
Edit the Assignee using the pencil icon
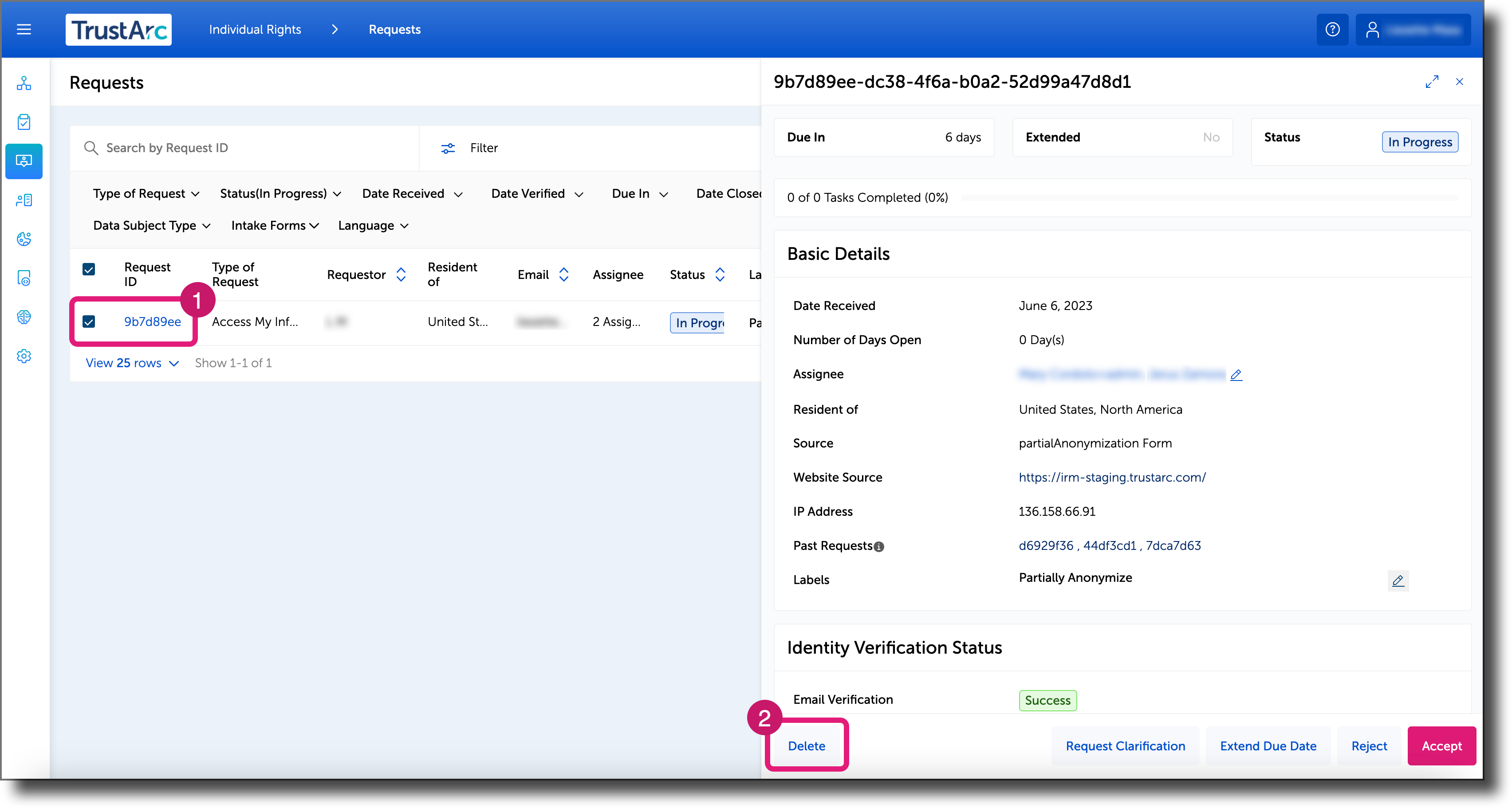point(1237,375)
